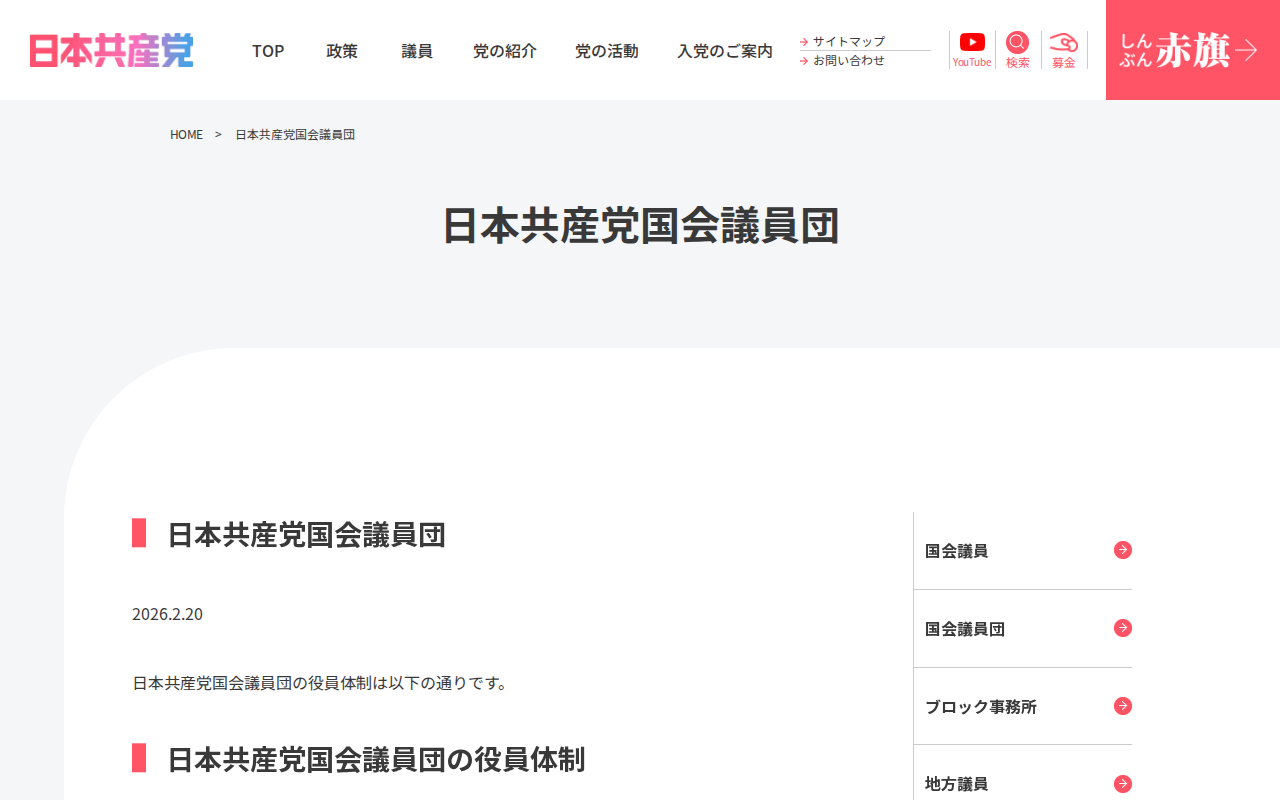This screenshot has width=1280, height=800.
Task: Click breadcrumb 日本共産党国会議員団
Action: pos(295,134)
